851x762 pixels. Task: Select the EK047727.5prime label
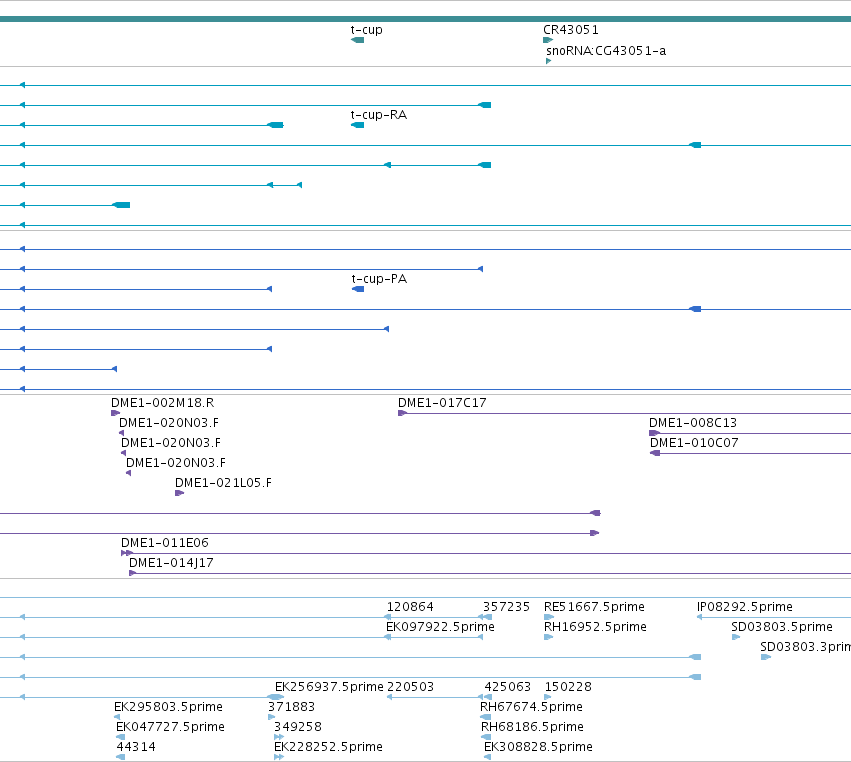170,727
